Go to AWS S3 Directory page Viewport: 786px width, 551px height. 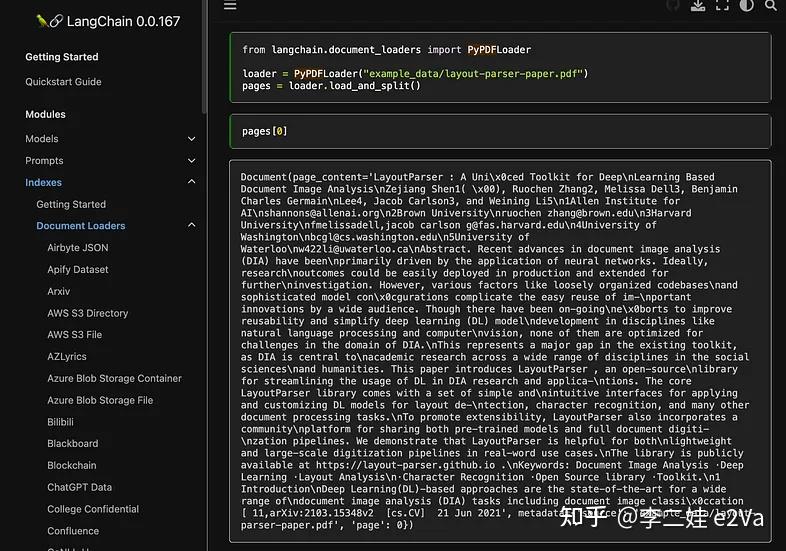88,313
